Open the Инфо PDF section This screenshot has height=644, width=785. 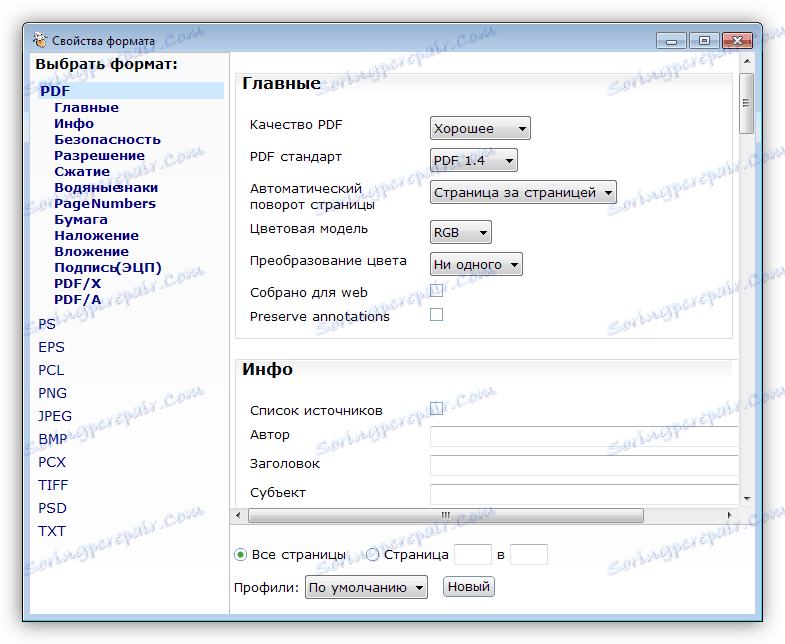point(74,124)
